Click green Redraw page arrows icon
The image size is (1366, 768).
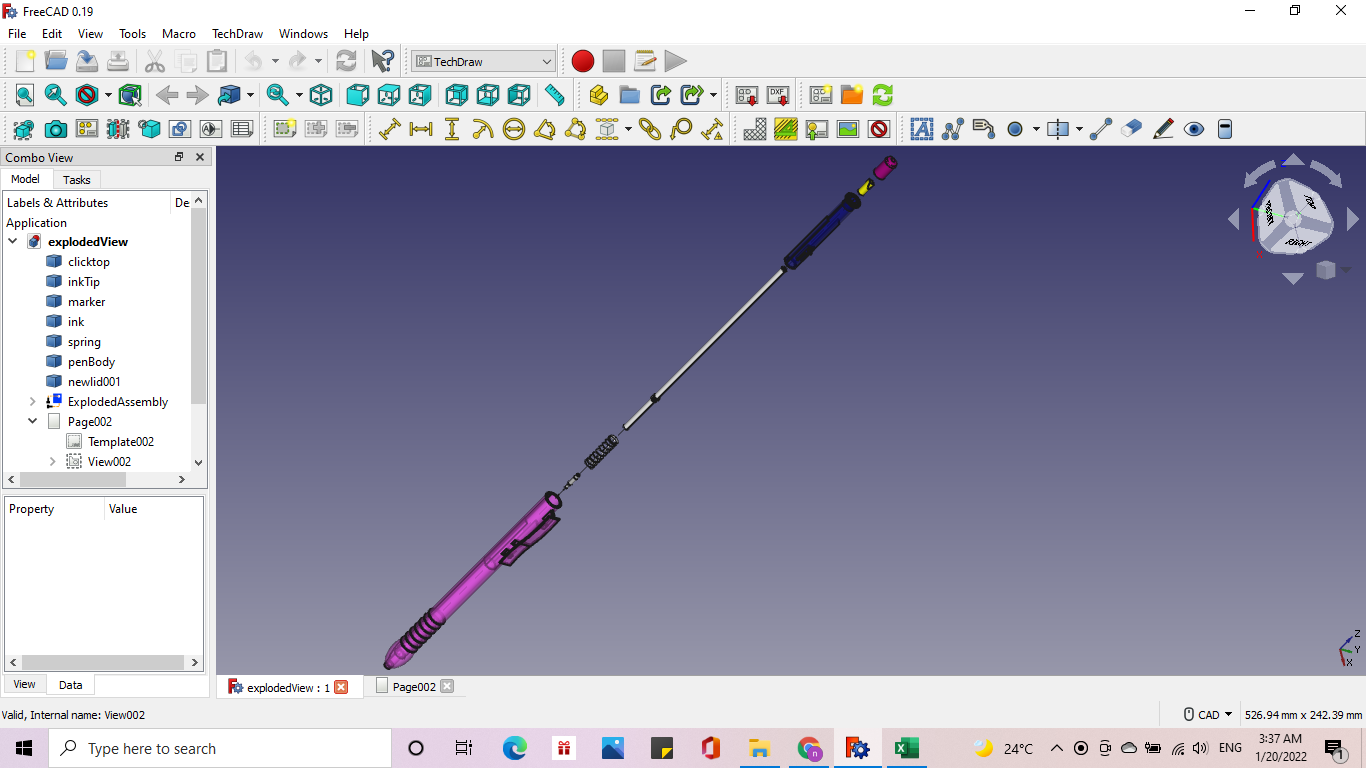click(882, 95)
